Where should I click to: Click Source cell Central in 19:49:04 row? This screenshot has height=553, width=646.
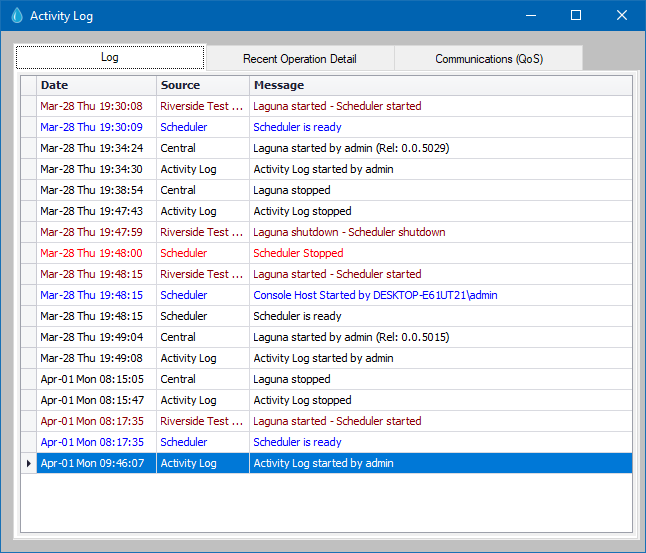[203, 337]
